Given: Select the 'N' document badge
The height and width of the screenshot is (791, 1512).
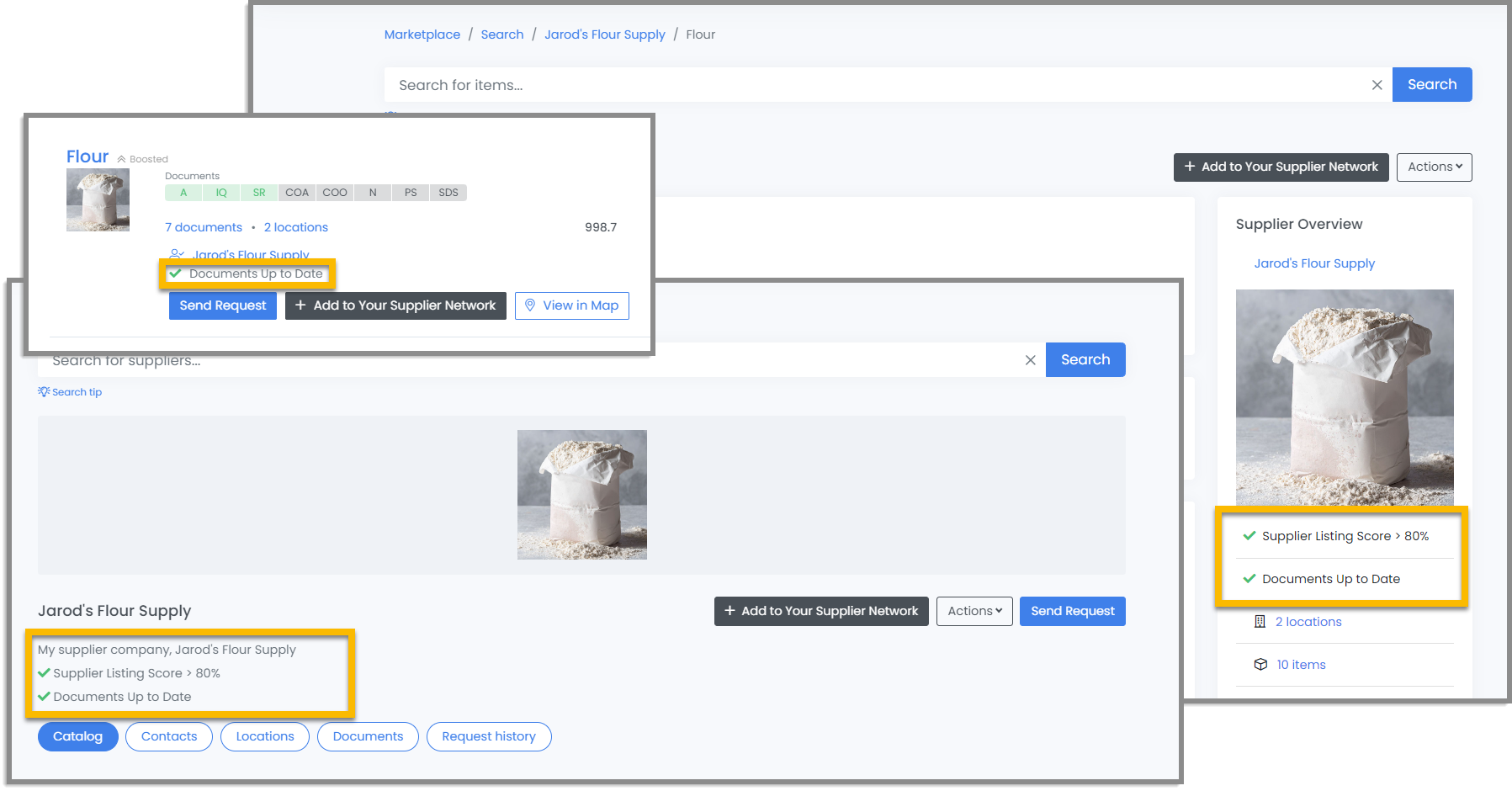Looking at the screenshot, I should [x=373, y=193].
